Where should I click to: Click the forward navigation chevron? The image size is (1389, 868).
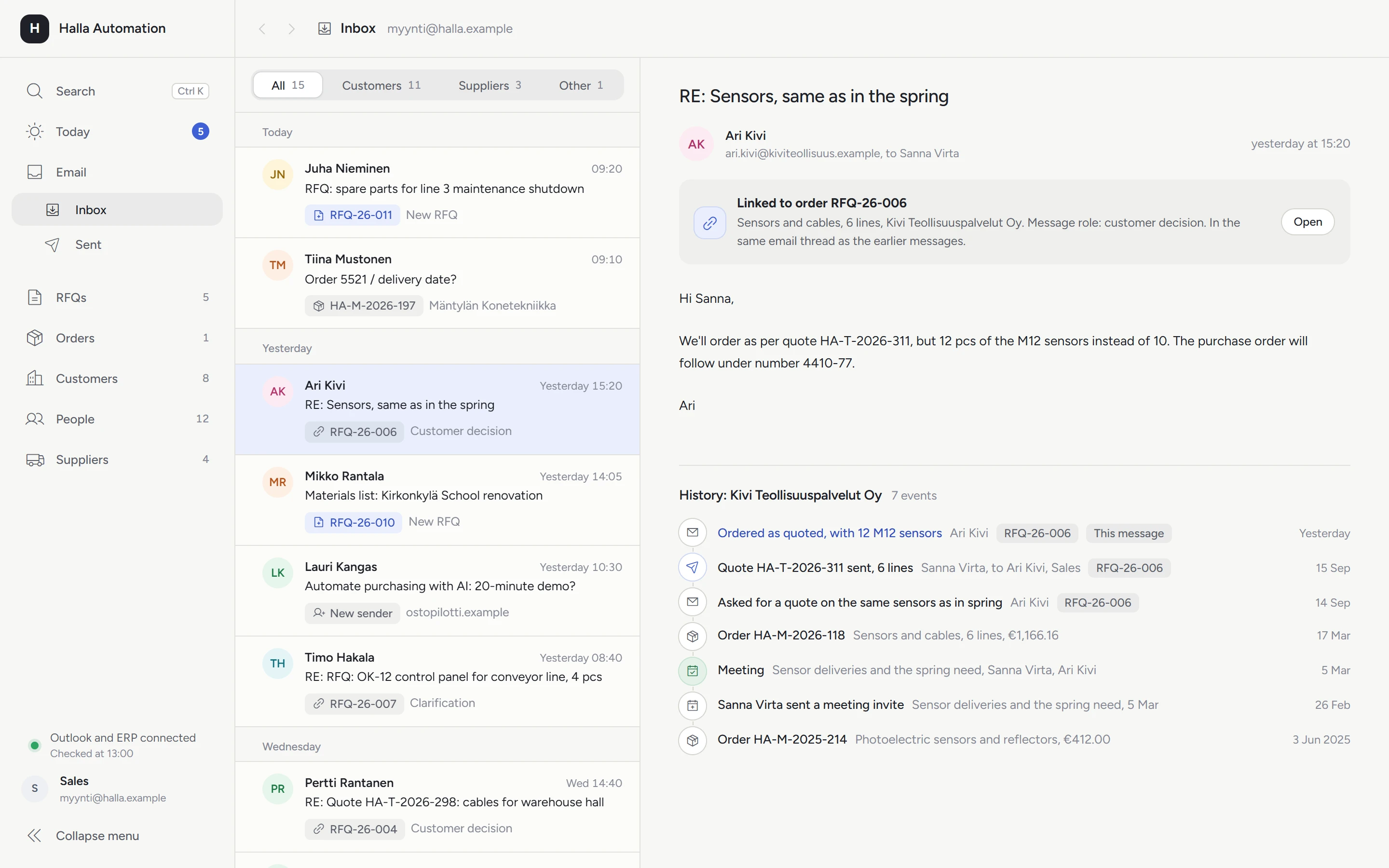[x=292, y=29]
